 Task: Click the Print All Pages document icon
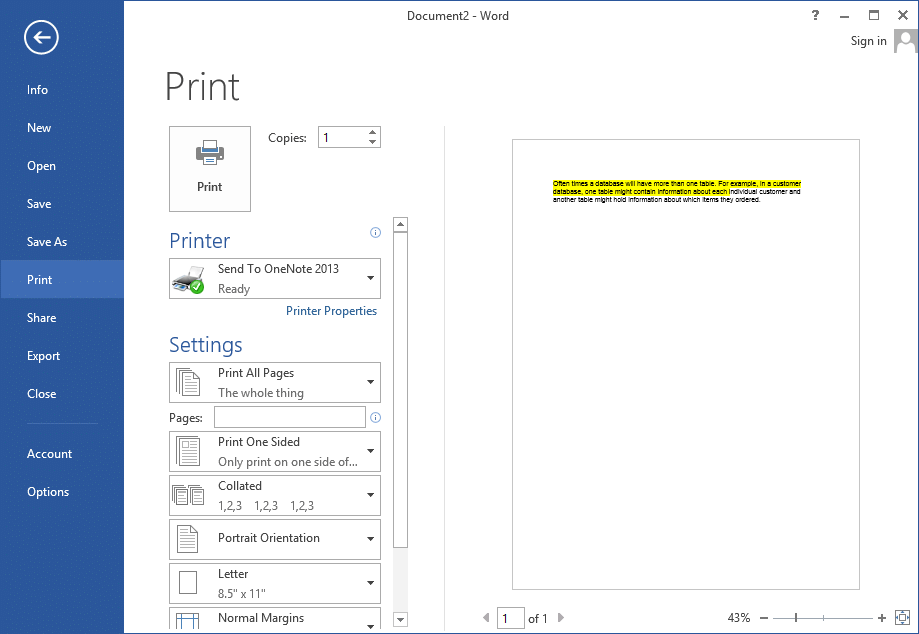pyautogui.click(x=188, y=383)
